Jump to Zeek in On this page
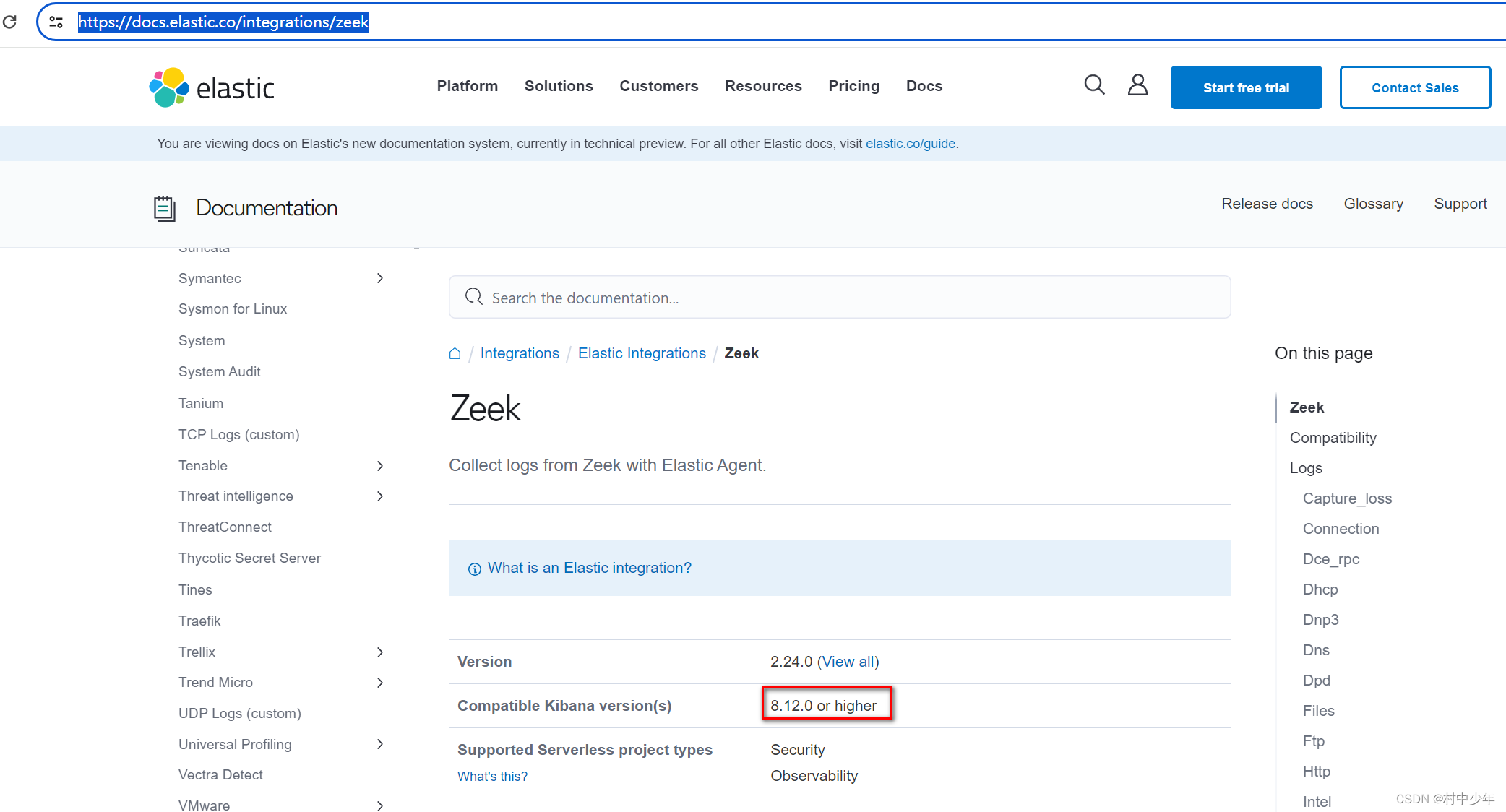This screenshot has width=1506, height=812. (1307, 407)
